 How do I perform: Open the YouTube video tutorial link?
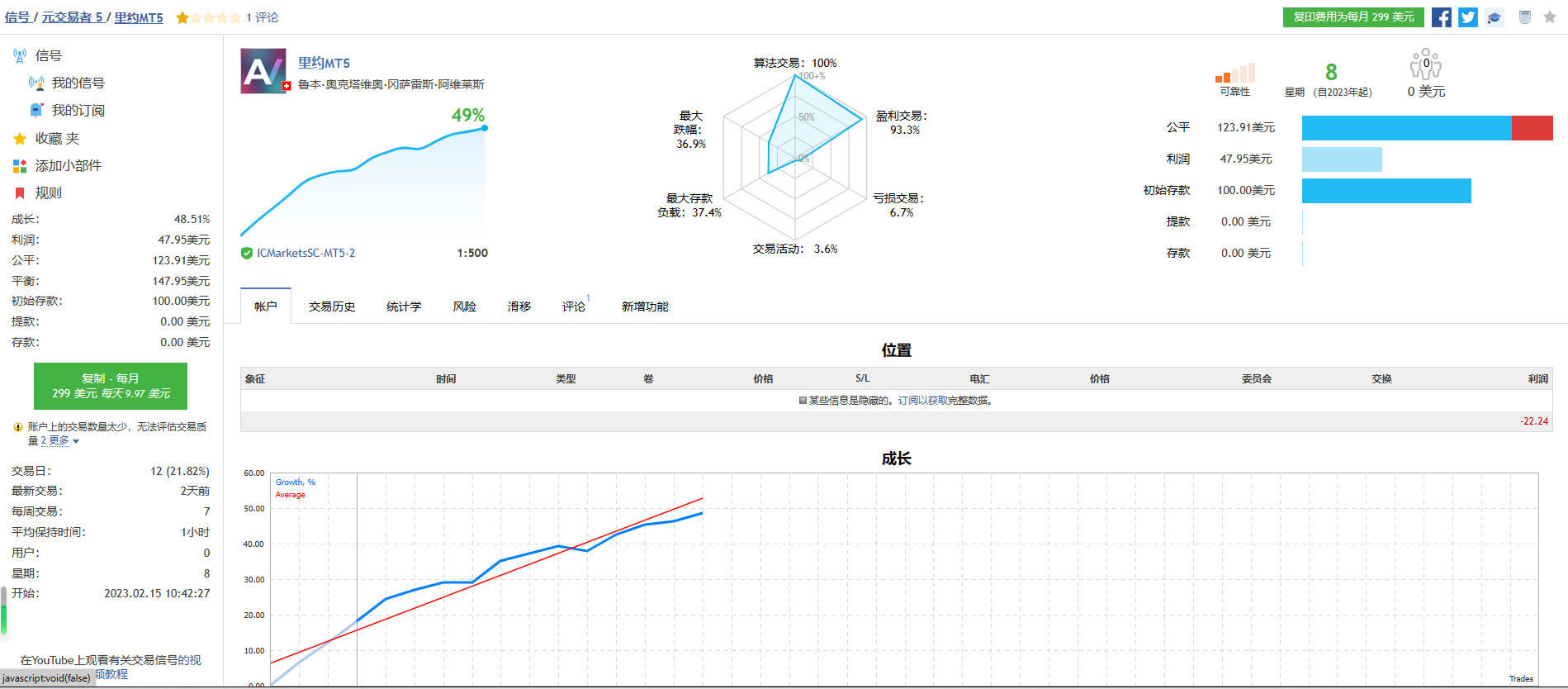point(111,667)
